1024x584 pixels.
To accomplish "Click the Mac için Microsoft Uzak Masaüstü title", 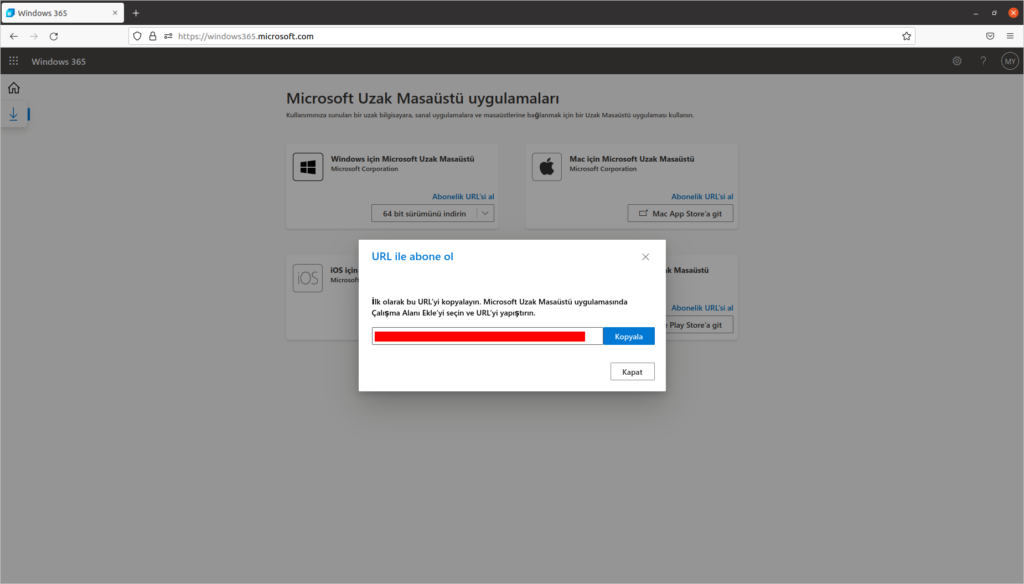I will point(632,159).
